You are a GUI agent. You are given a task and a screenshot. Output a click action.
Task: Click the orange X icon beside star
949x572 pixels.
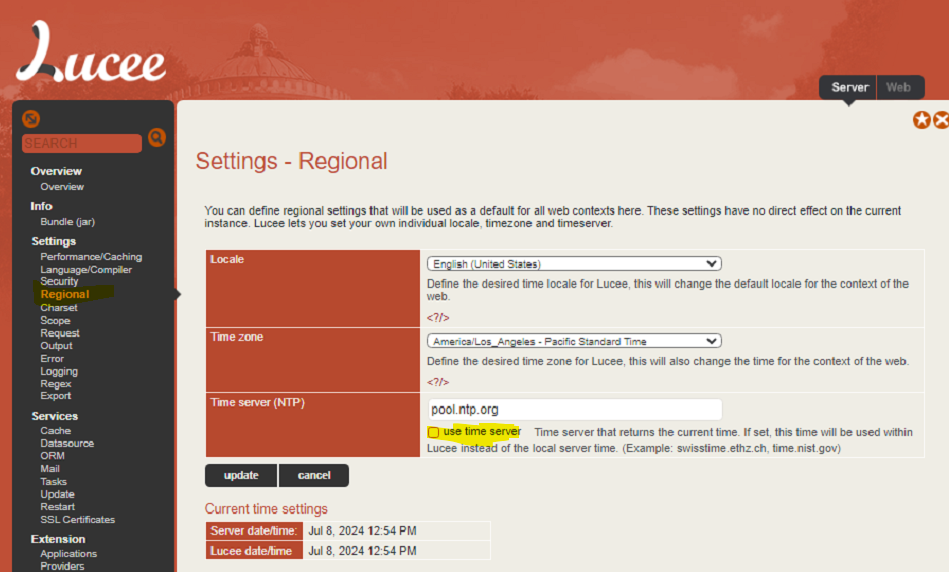[x=941, y=120]
